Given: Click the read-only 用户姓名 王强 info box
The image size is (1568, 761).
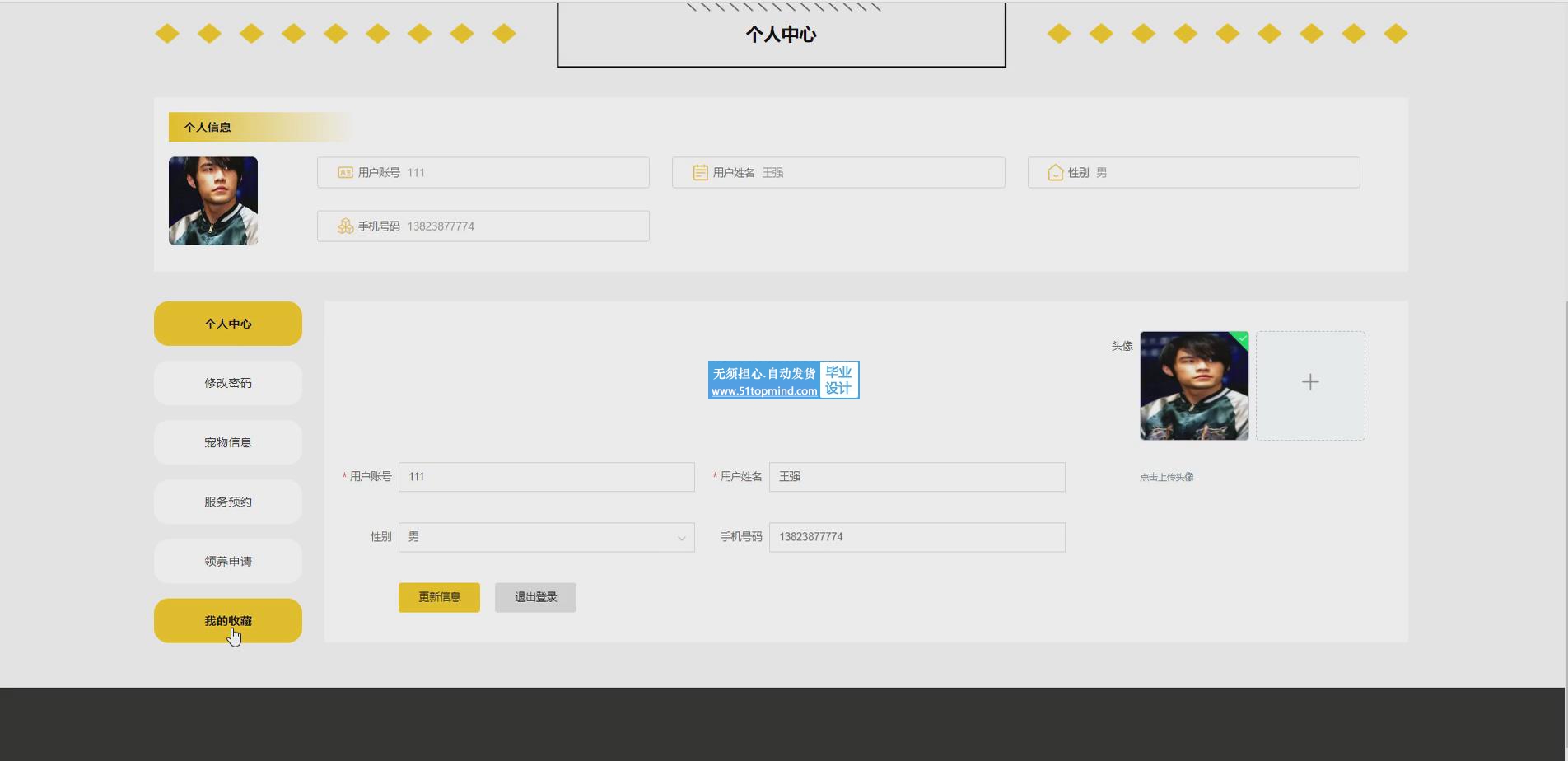Looking at the screenshot, I should coord(838,172).
